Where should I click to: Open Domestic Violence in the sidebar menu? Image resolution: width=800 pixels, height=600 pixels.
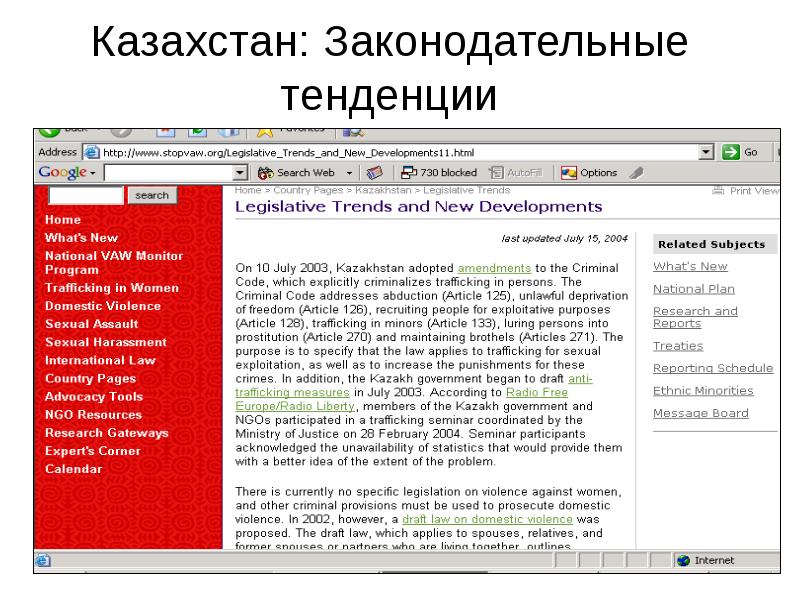tap(102, 306)
